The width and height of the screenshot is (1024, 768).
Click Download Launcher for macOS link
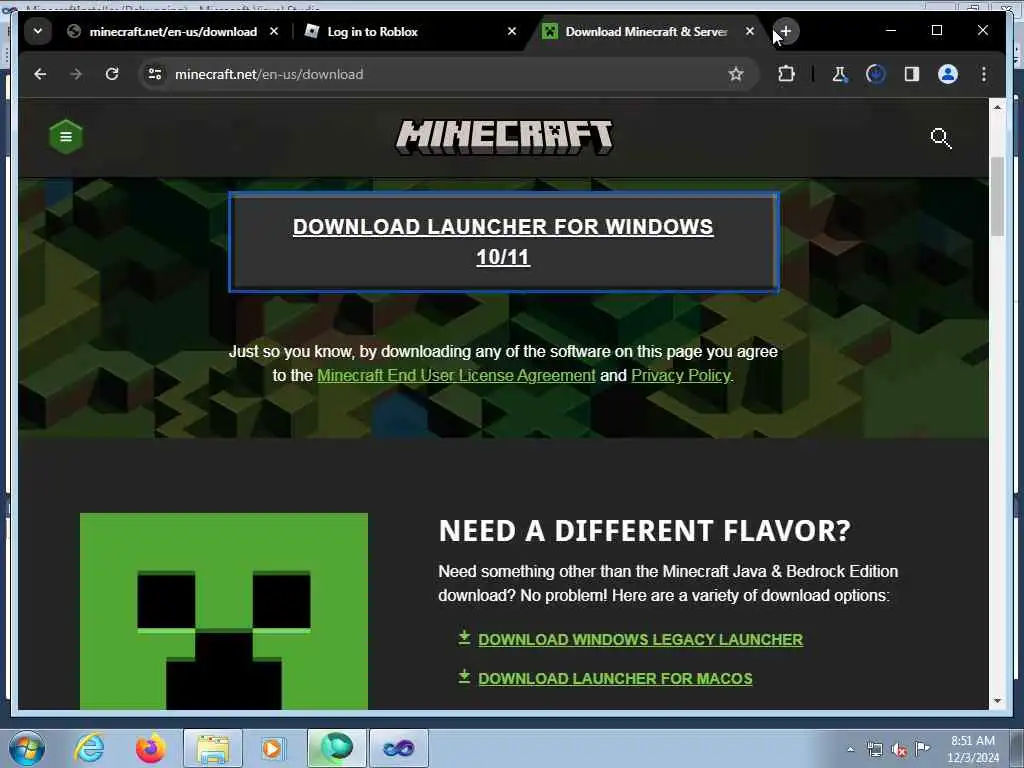tap(615, 679)
